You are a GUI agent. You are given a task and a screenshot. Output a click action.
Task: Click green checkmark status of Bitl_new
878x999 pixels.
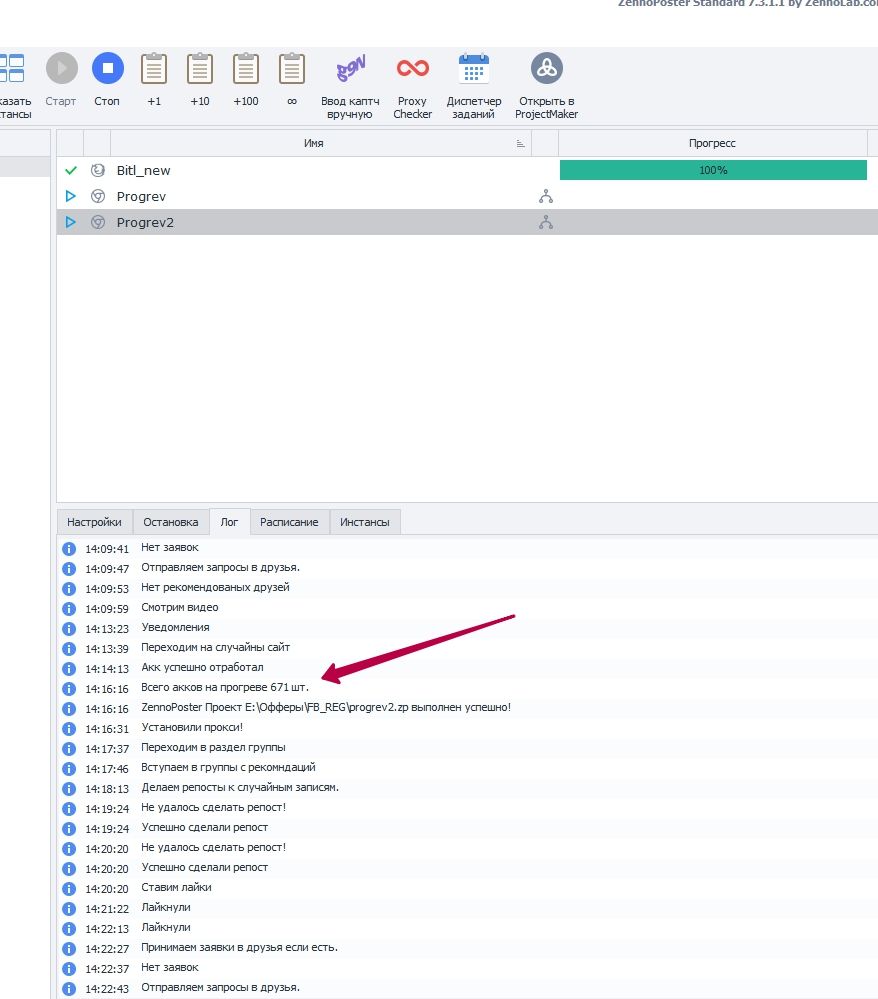[x=71, y=170]
